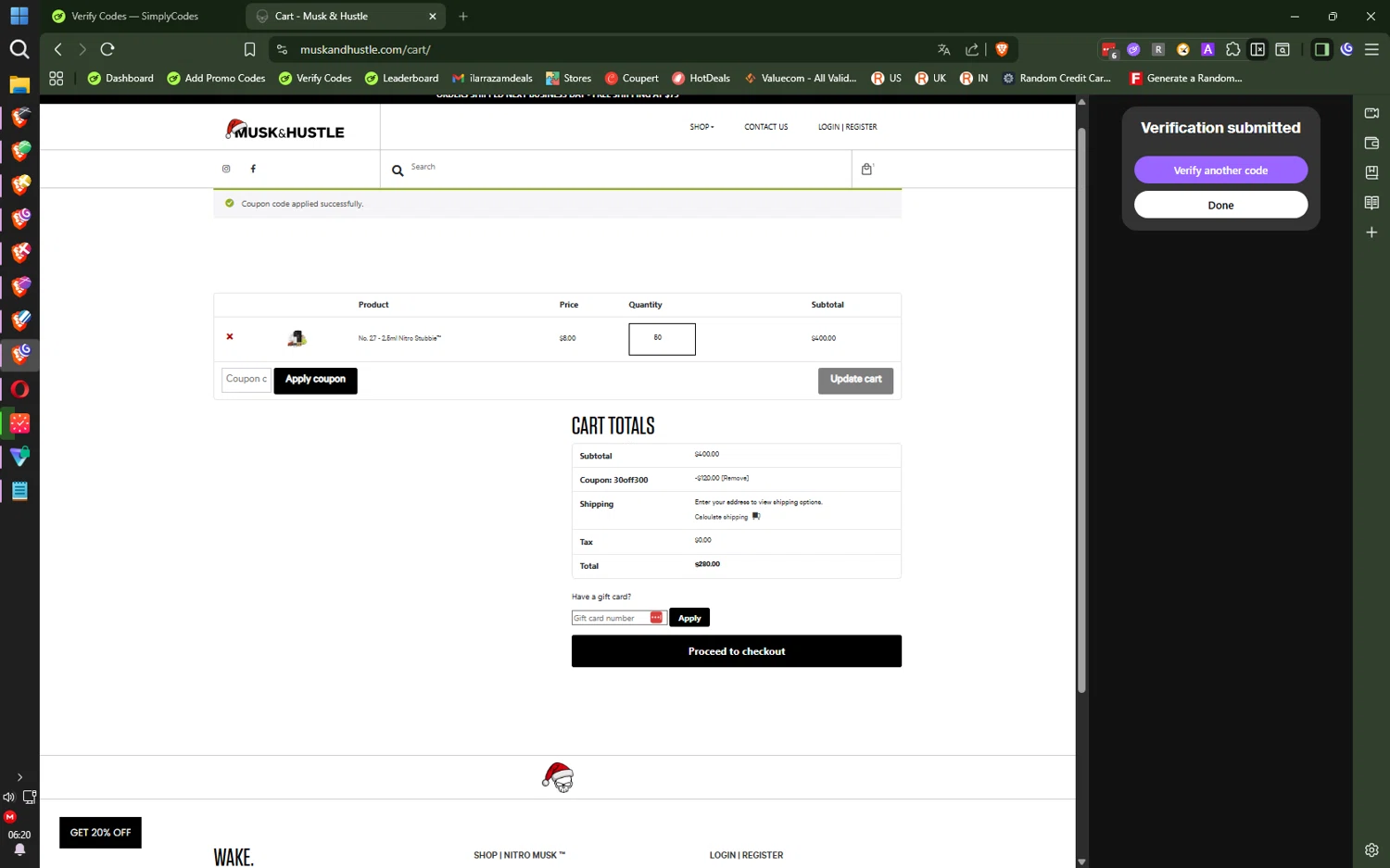Open the Facebook social icon

253,169
